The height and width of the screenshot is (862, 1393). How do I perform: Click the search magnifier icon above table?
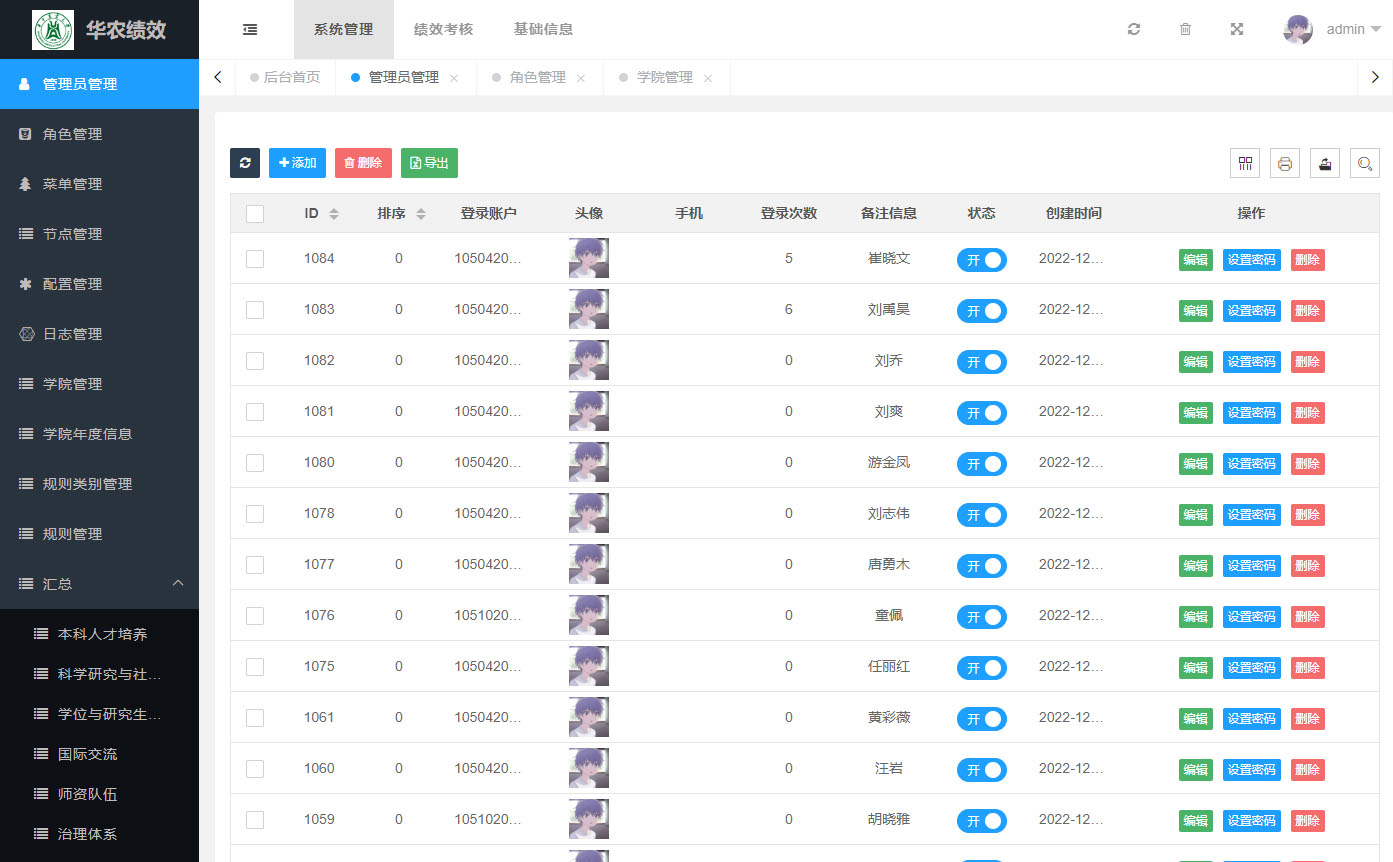[1364, 163]
